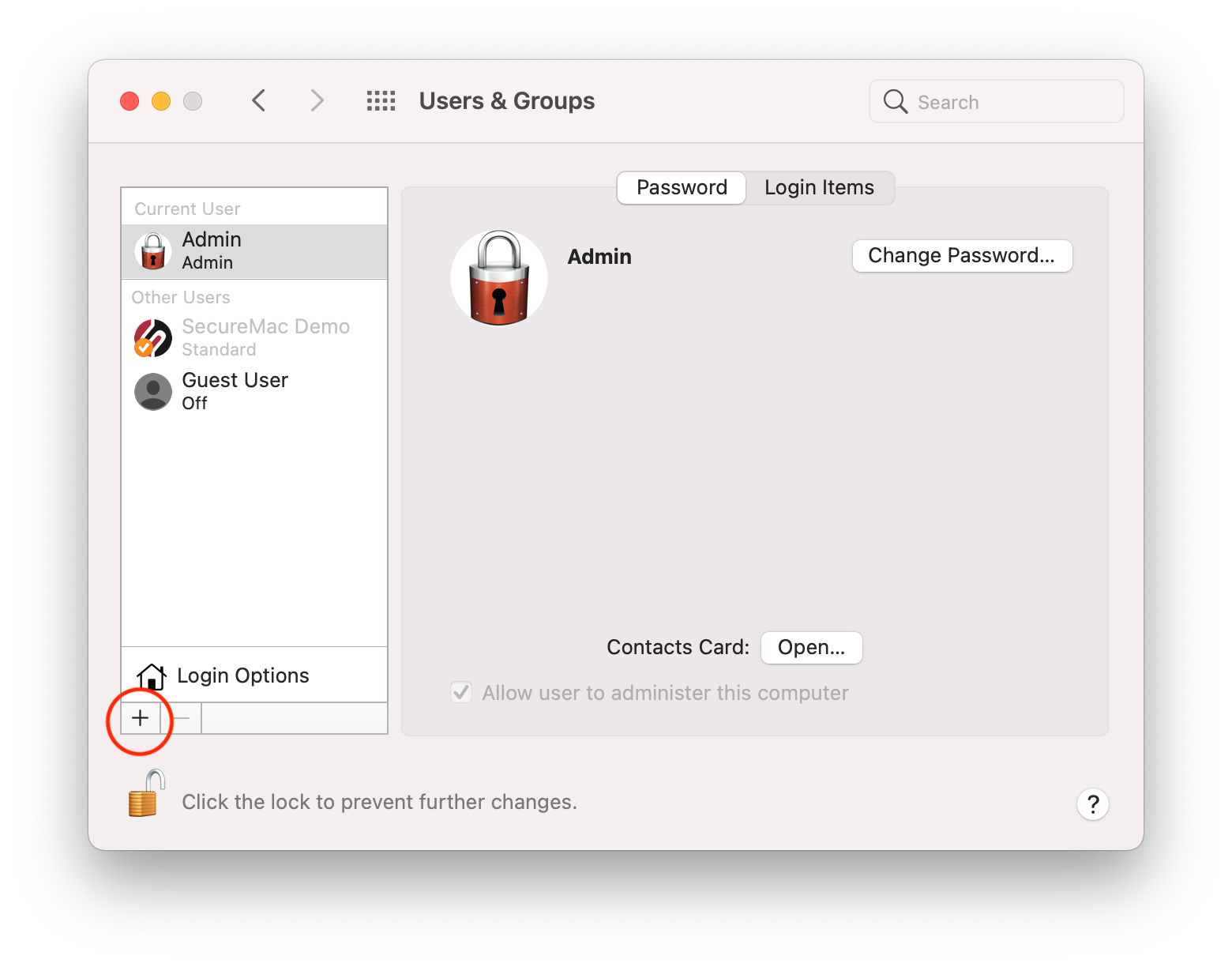
Task: Click the help question mark button
Action: (1093, 803)
